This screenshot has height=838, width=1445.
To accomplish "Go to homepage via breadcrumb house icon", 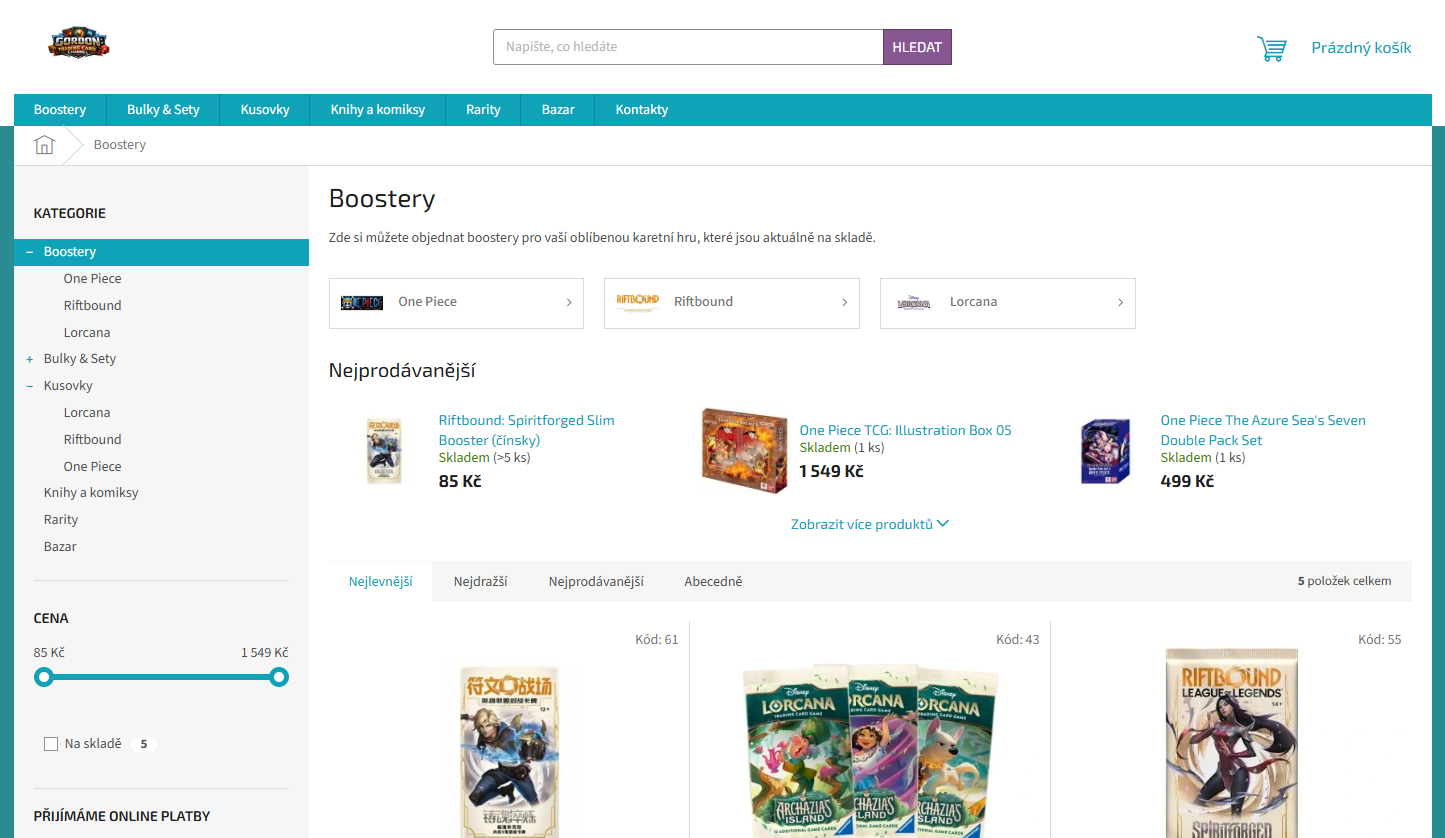I will [x=44, y=145].
